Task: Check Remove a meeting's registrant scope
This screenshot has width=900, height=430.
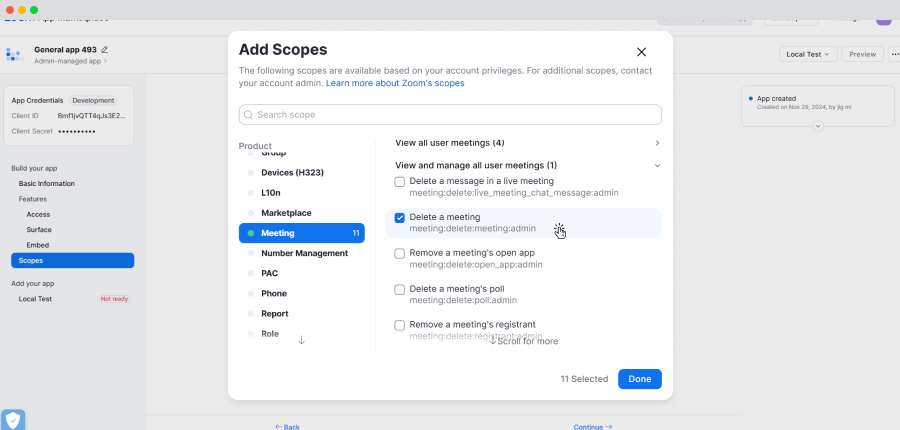Action: [x=399, y=326]
